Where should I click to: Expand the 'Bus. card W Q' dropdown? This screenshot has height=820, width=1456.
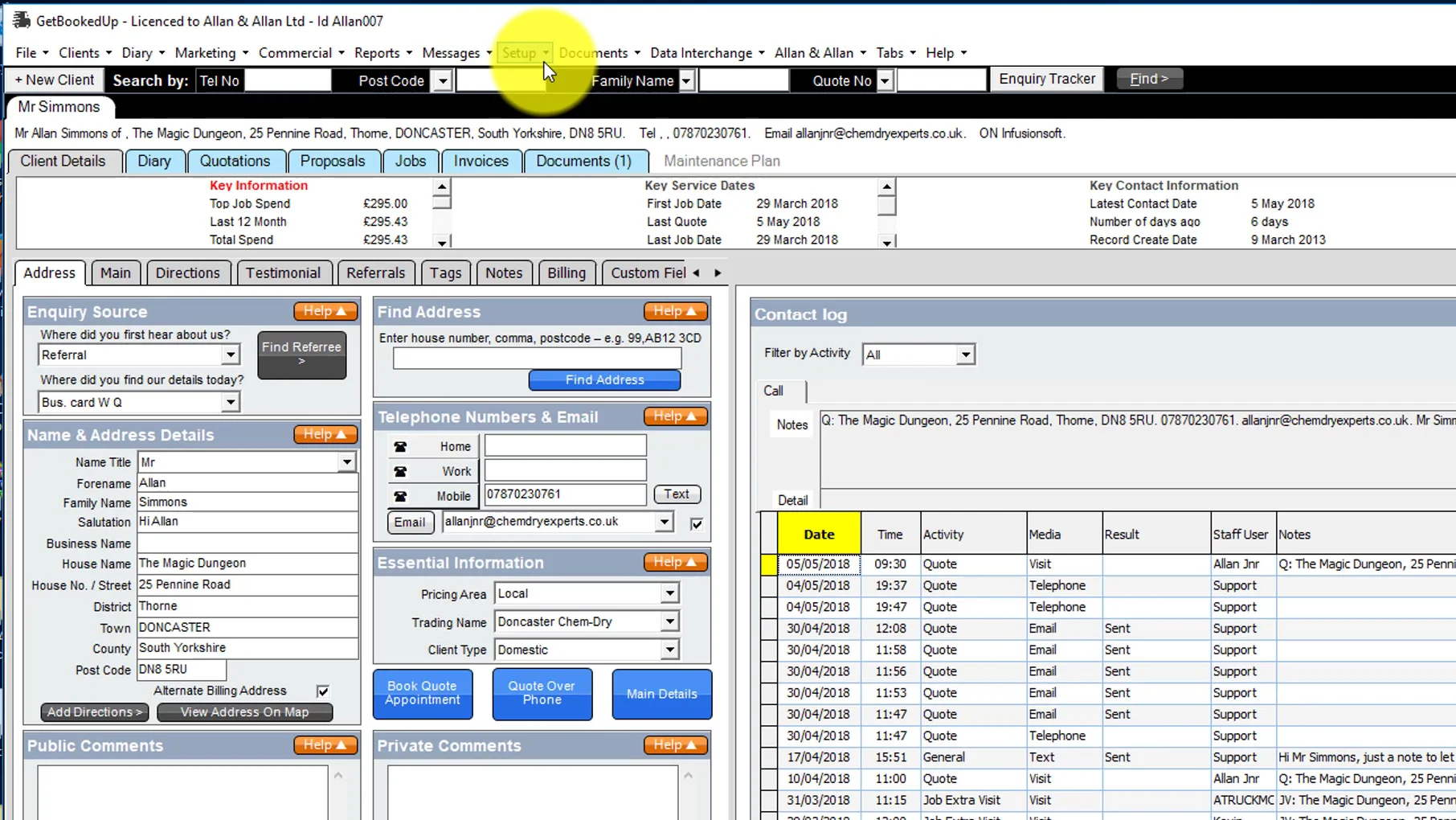tap(231, 402)
